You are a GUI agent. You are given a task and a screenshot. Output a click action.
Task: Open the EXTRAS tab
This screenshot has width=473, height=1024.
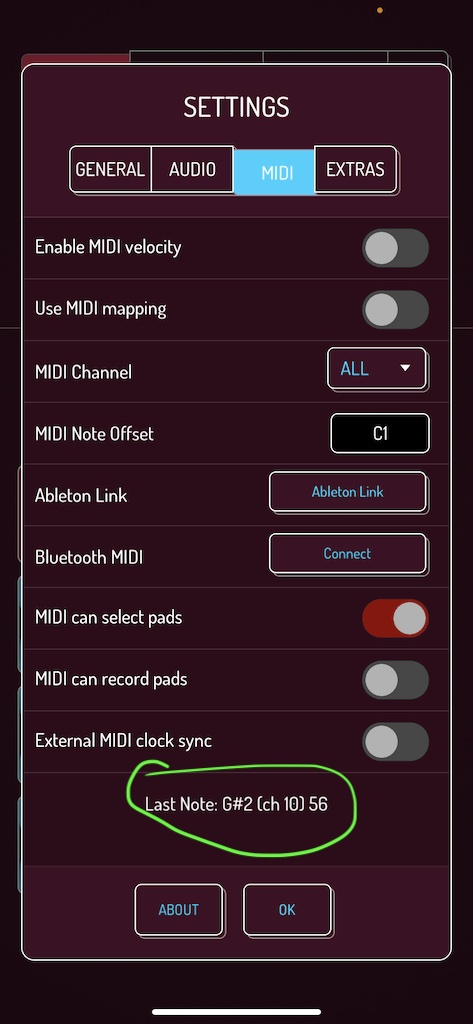[x=355, y=170]
